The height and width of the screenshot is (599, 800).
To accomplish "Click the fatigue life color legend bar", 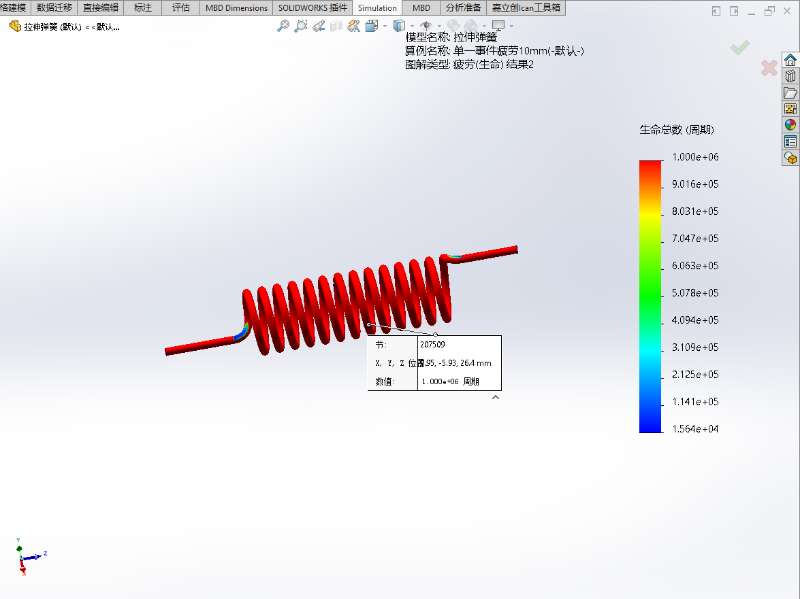I will click(650, 296).
